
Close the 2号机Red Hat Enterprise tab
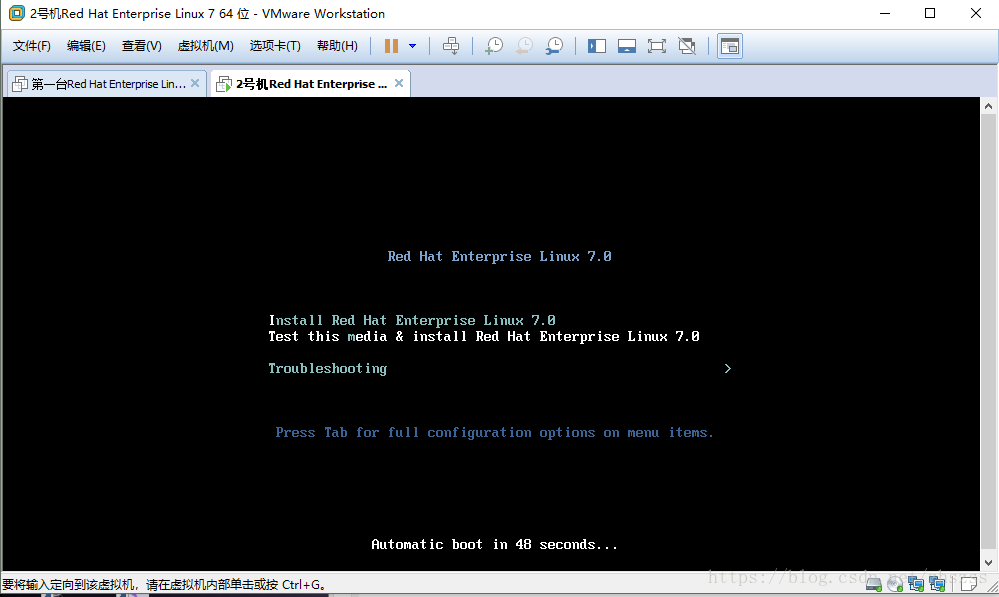[399, 83]
